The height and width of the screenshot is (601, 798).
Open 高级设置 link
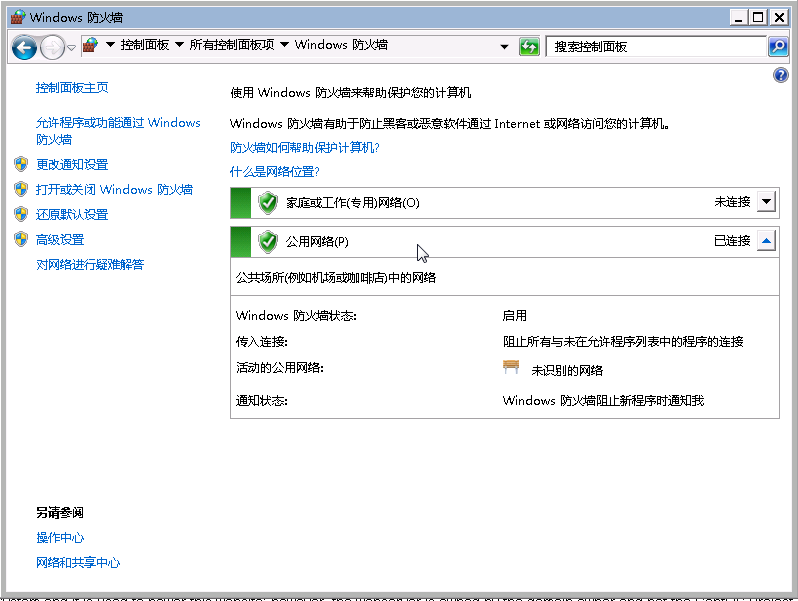[60, 240]
